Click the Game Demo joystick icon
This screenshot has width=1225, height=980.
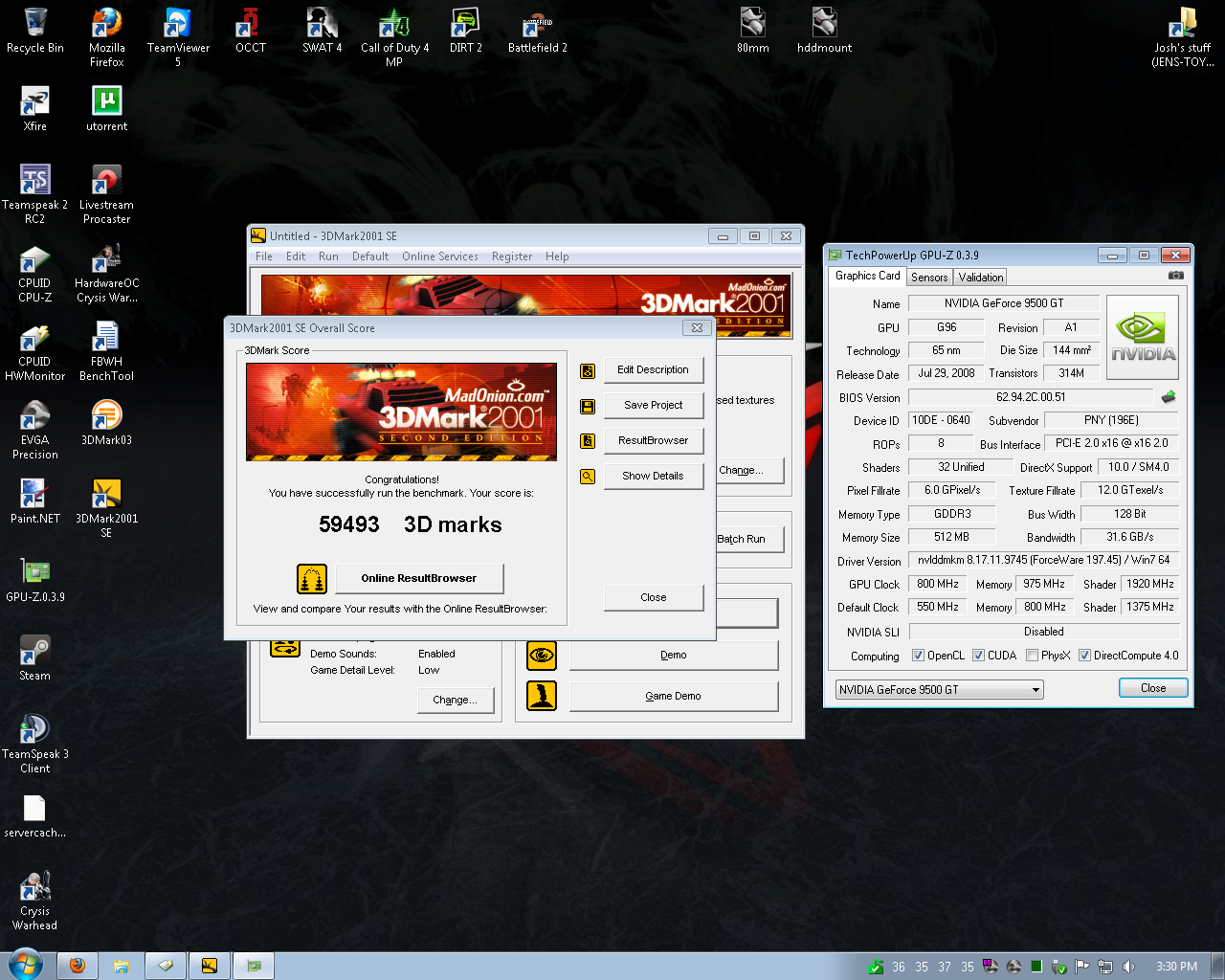pyautogui.click(x=542, y=696)
